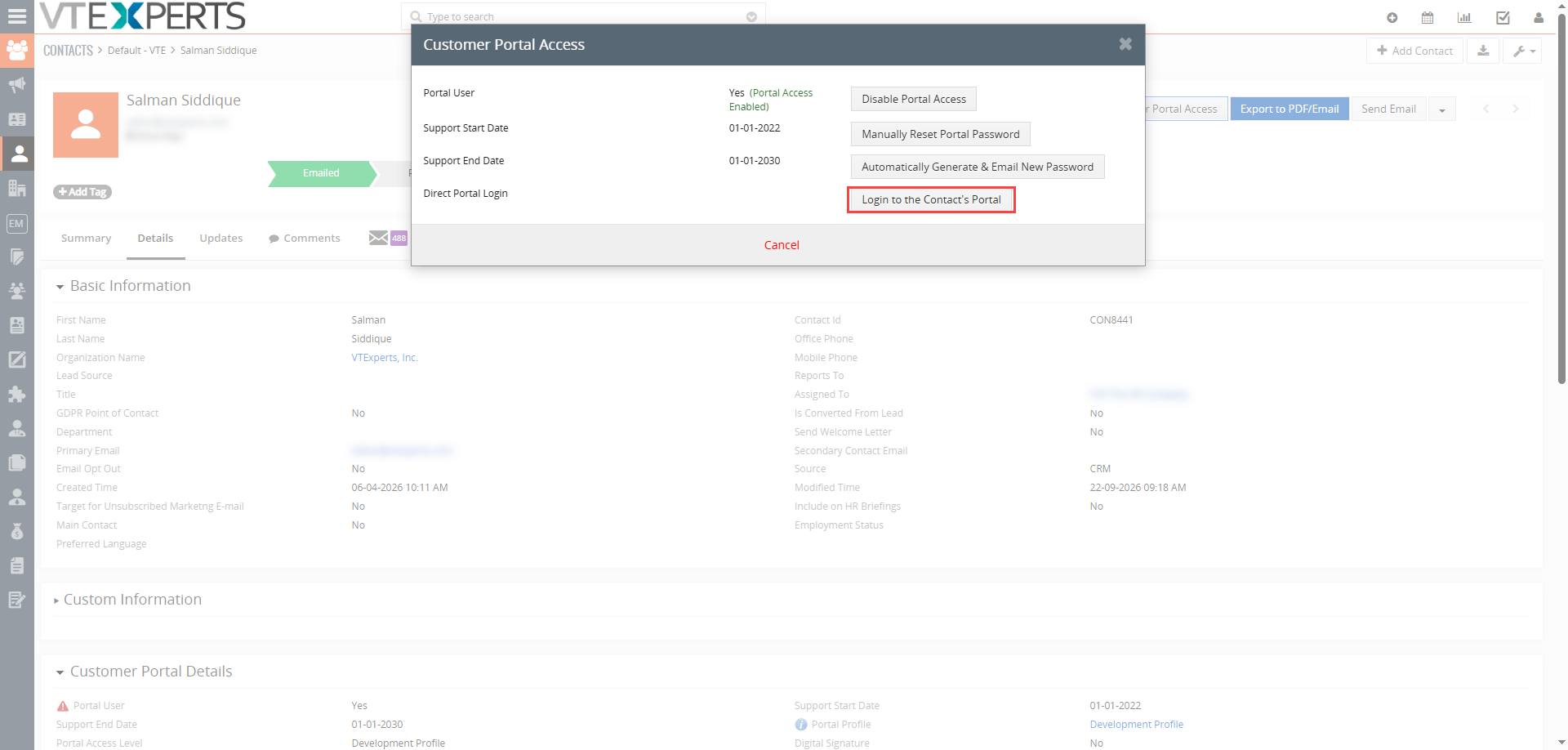Screen dimensions: 1568x750
Task: Collapse the Basic Information section
Action: (60, 287)
